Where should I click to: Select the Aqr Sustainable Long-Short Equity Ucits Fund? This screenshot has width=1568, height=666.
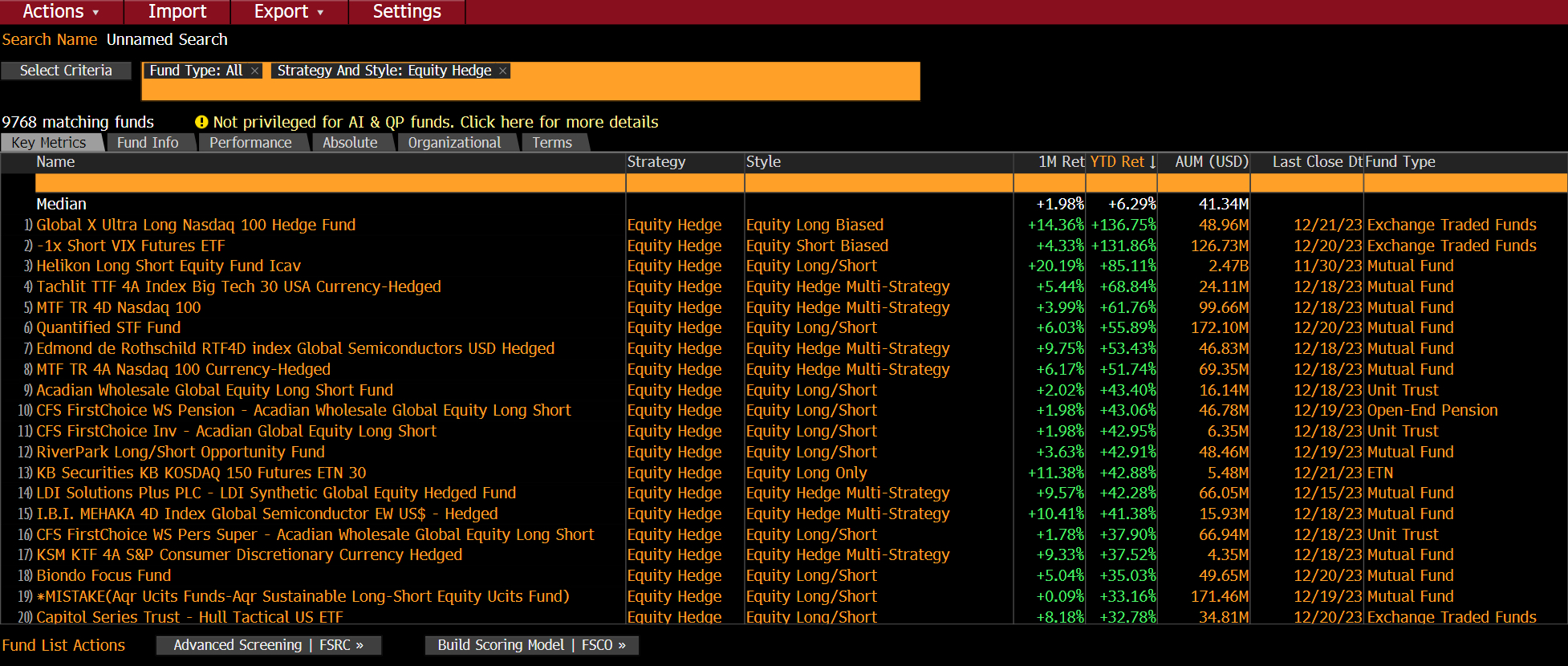303,597
